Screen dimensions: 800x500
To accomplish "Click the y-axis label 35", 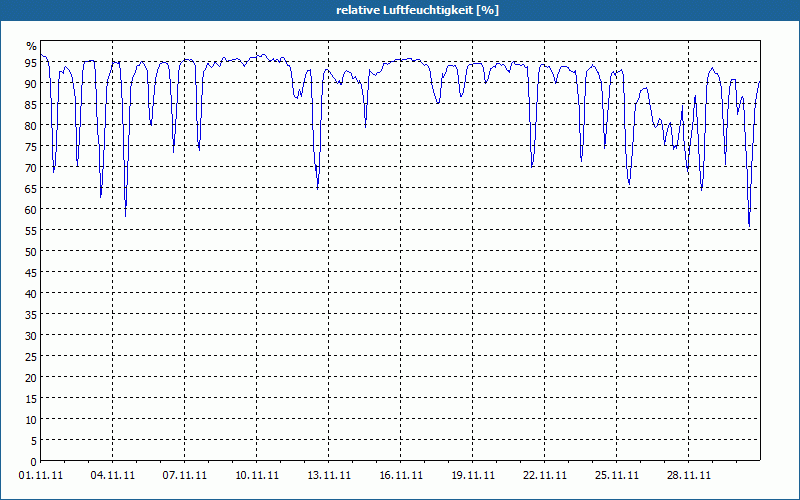I will click(x=31, y=314).
